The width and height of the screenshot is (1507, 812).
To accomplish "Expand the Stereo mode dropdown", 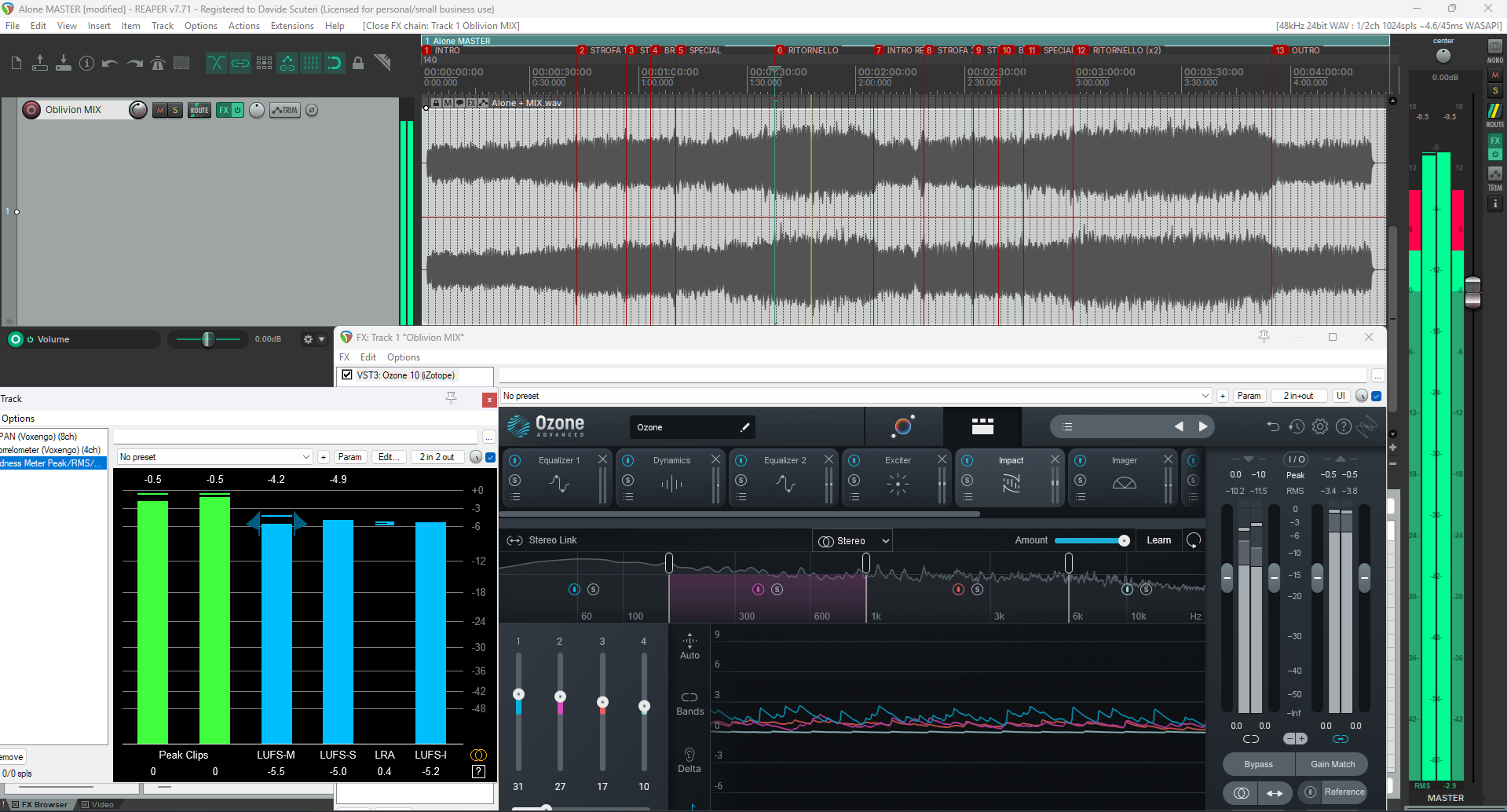I will point(853,540).
